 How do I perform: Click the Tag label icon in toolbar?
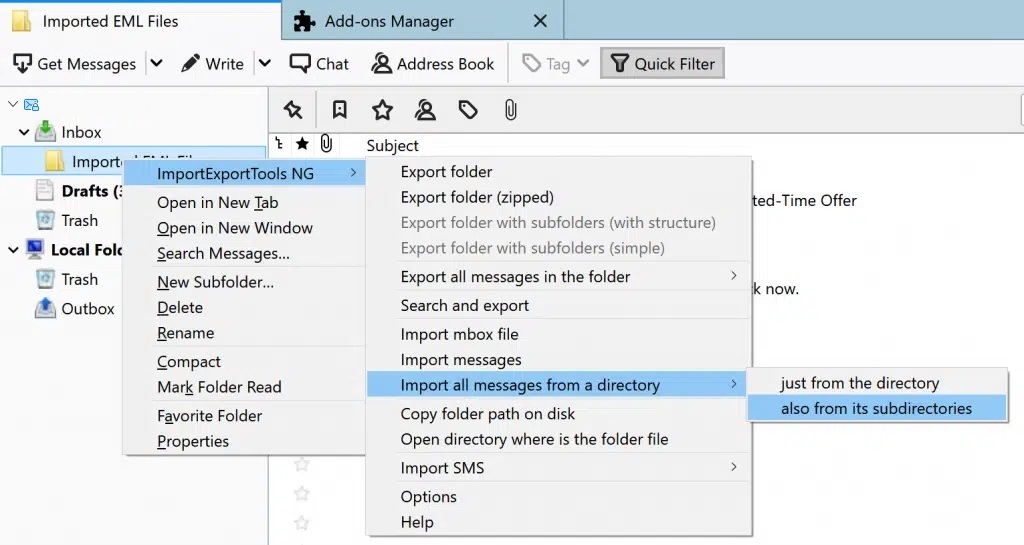coord(532,63)
